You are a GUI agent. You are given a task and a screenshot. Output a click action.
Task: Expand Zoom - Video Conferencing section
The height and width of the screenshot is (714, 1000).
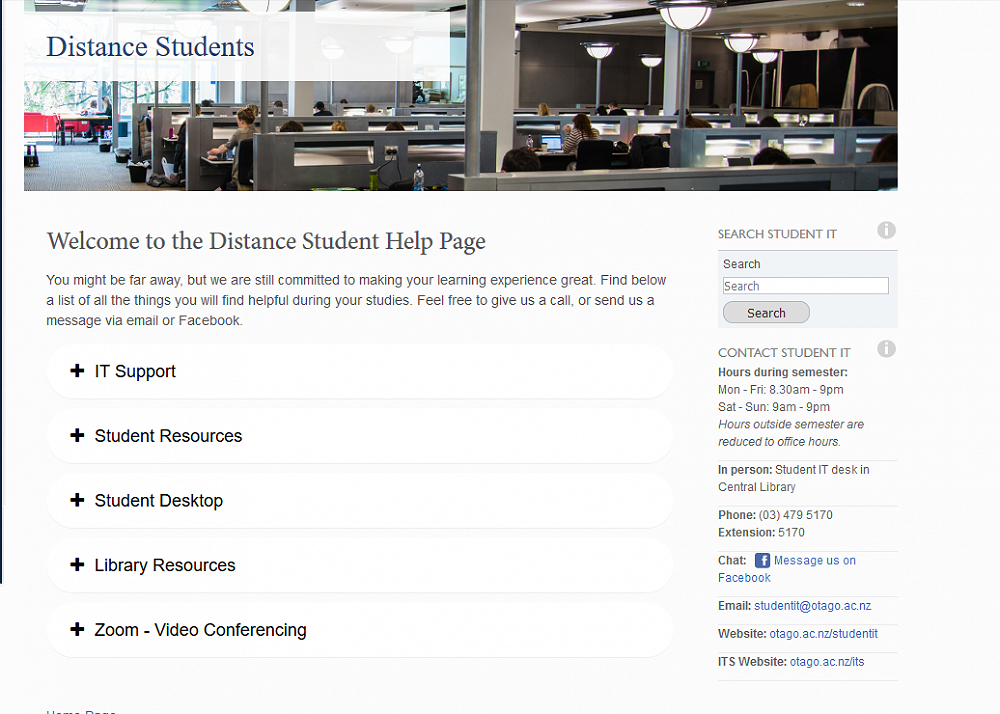click(200, 631)
